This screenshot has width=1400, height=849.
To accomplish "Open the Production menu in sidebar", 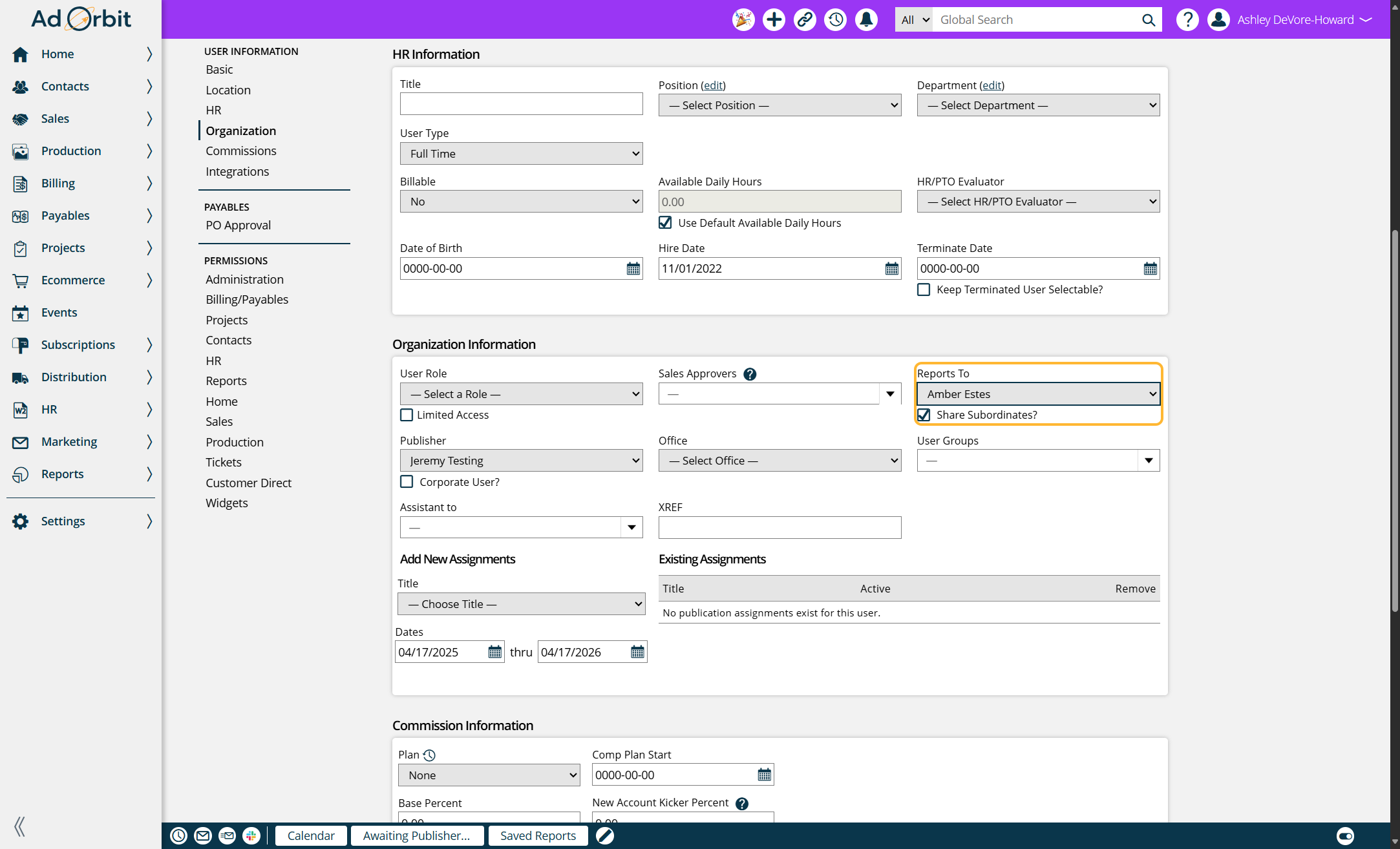I will (x=81, y=151).
